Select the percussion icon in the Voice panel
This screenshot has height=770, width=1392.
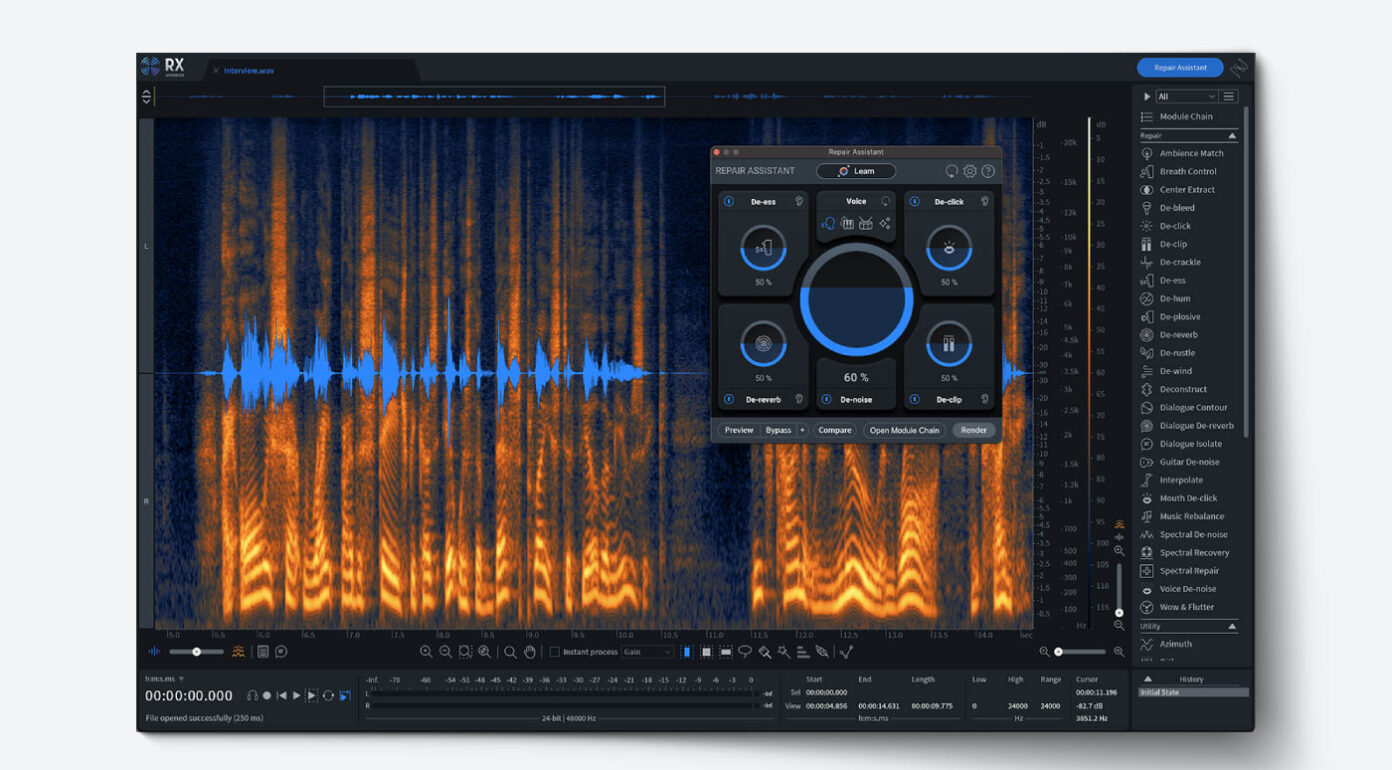(865, 223)
